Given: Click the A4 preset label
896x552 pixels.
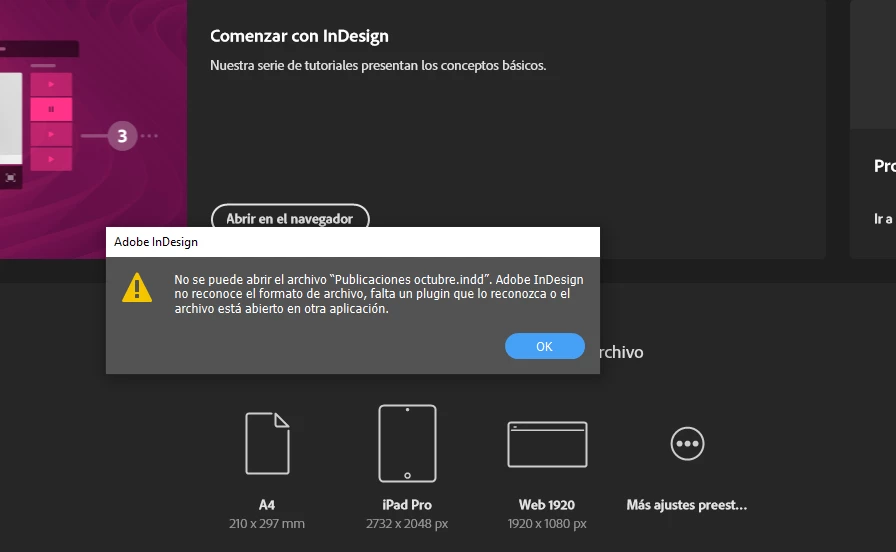Looking at the screenshot, I should pos(267,505).
